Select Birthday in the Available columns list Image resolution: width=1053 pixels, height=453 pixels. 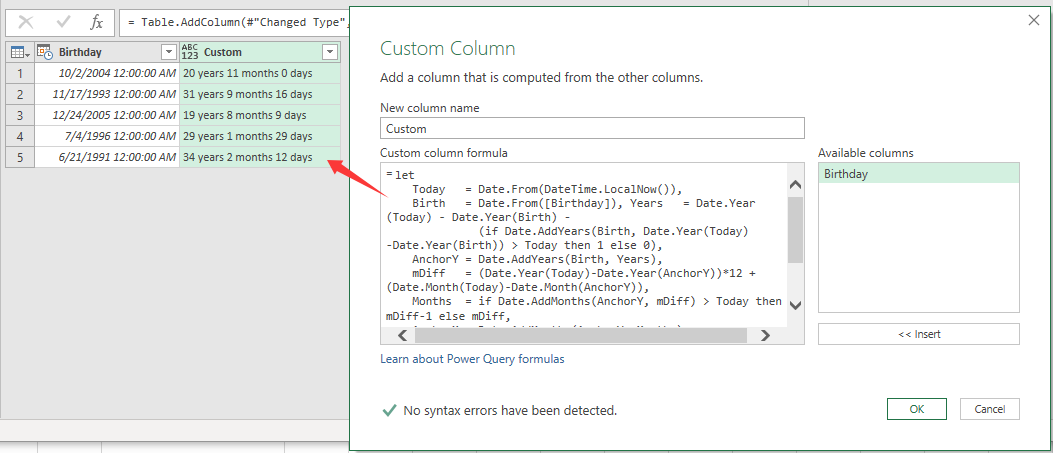tap(918, 174)
